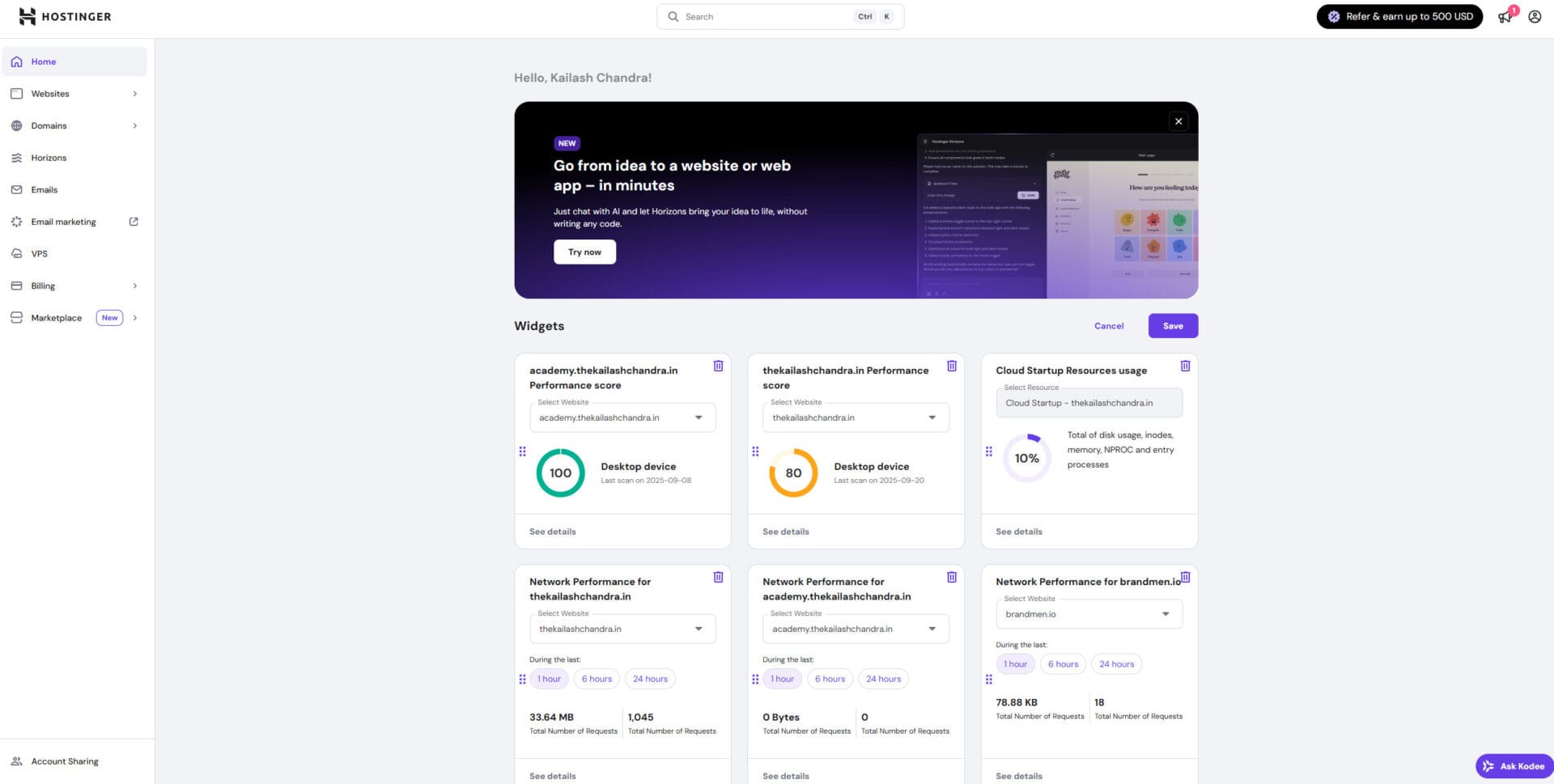Click the Hostinger logo
This screenshot has width=1554, height=784.
[65, 16]
